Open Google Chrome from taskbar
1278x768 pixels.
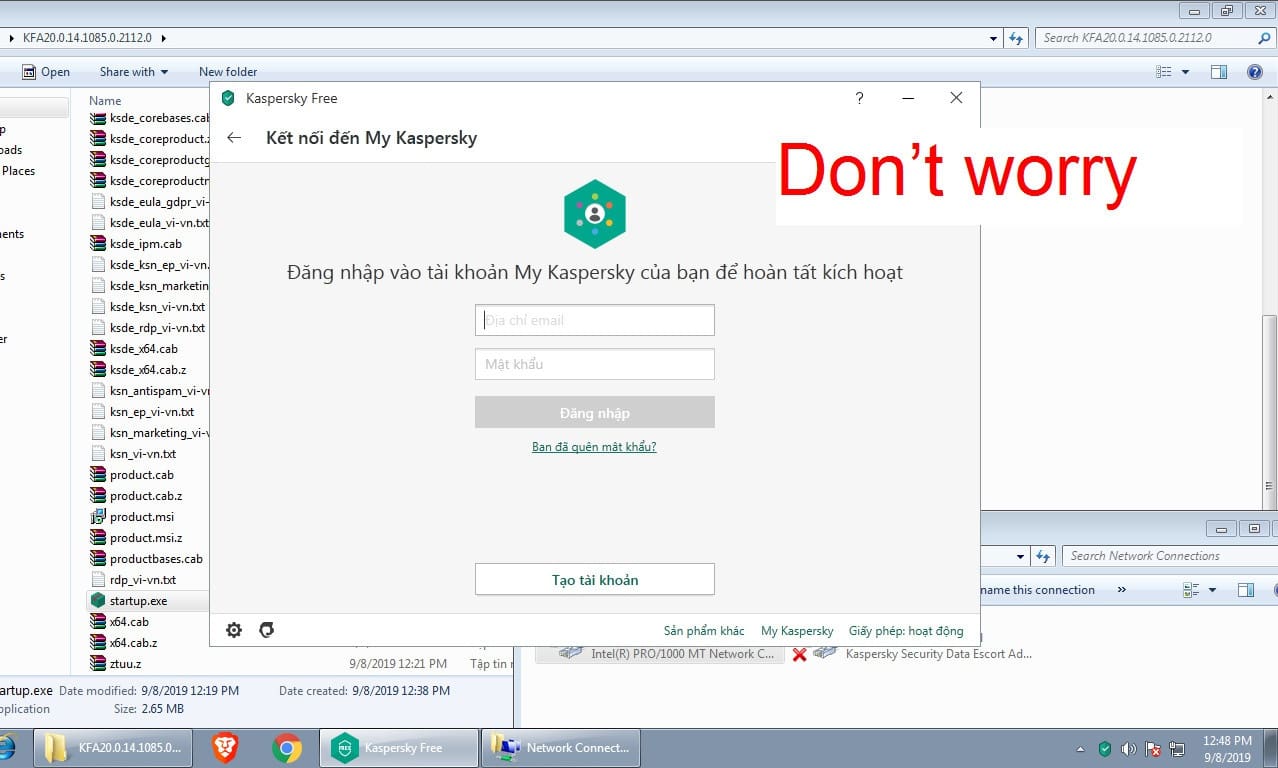[287, 747]
